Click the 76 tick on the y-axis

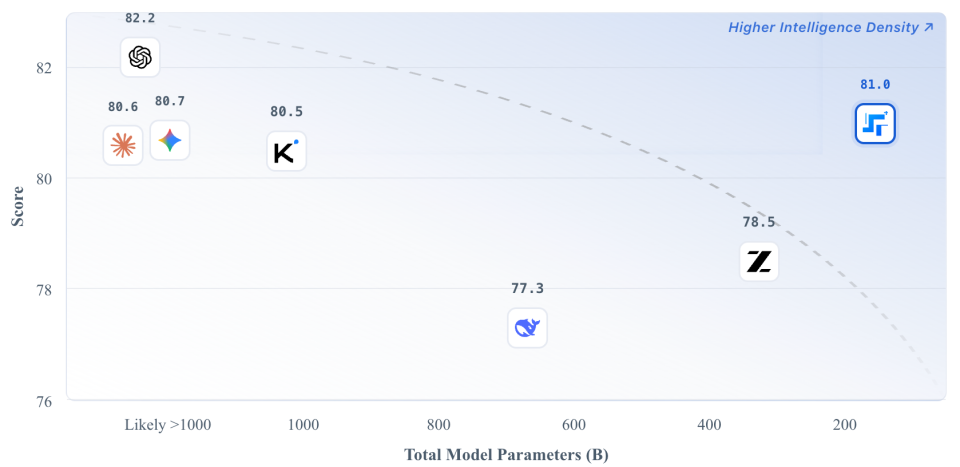click(x=43, y=401)
